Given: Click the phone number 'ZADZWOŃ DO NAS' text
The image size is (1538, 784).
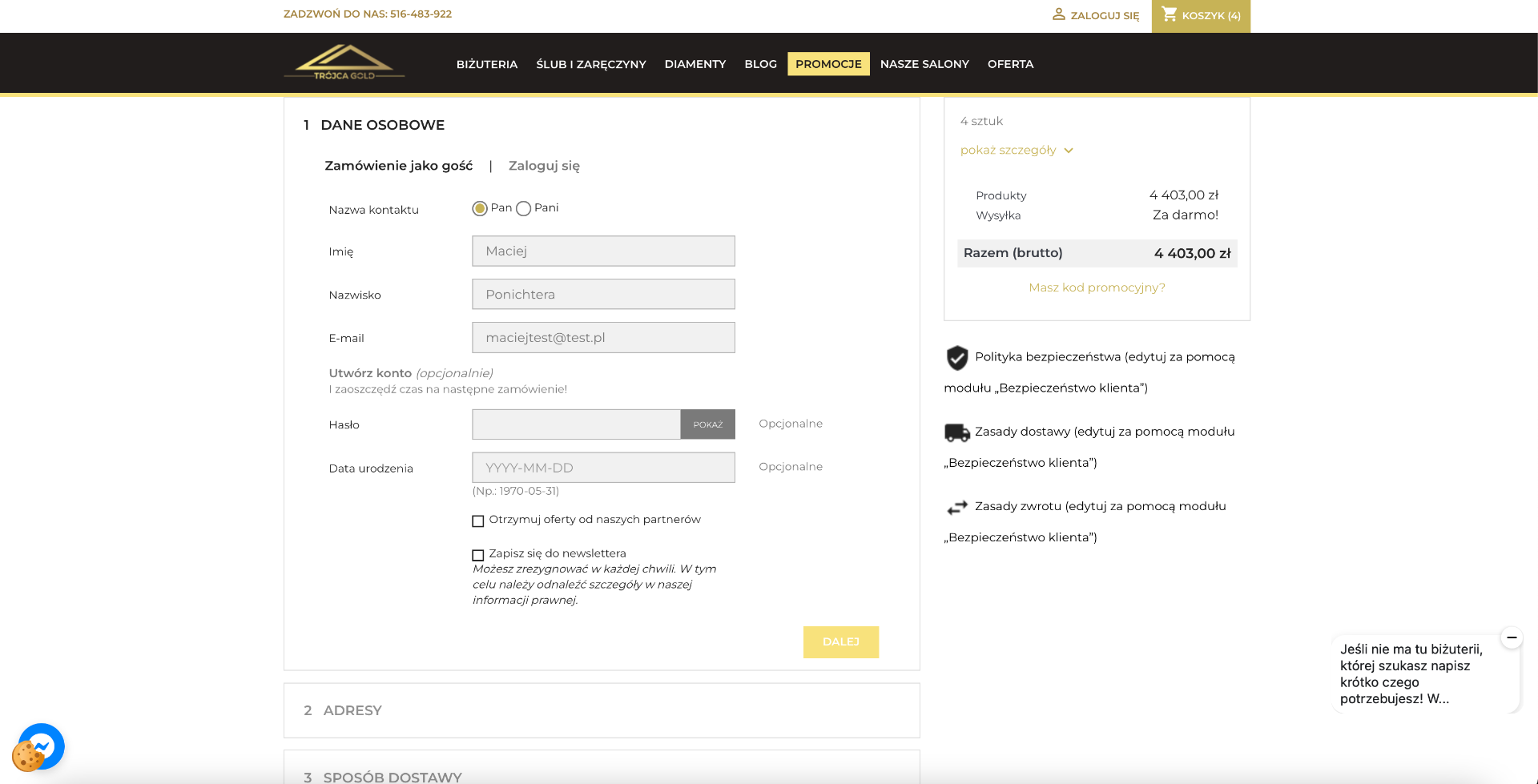Looking at the screenshot, I should tap(368, 14).
